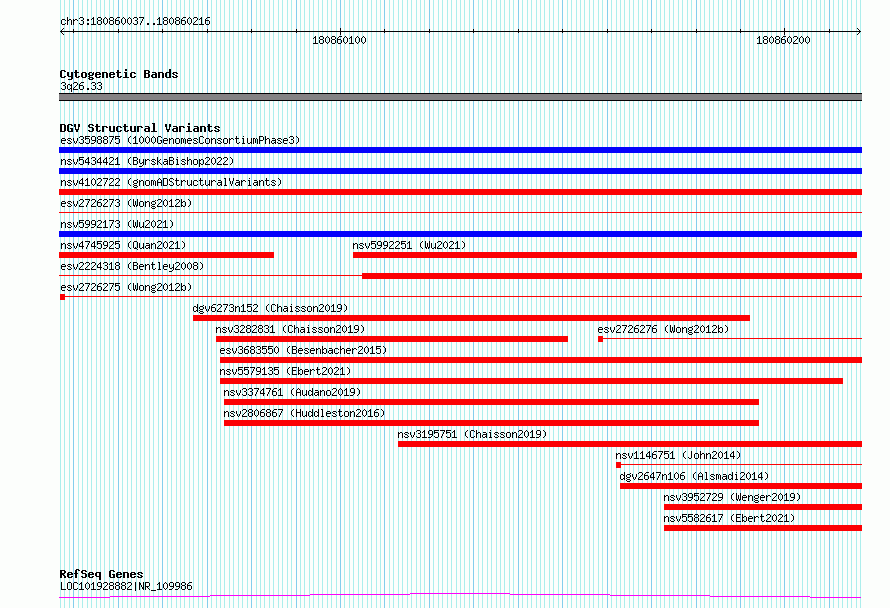Click the red bar under nsv4102722
The image size is (890, 608).
(x=460, y=192)
